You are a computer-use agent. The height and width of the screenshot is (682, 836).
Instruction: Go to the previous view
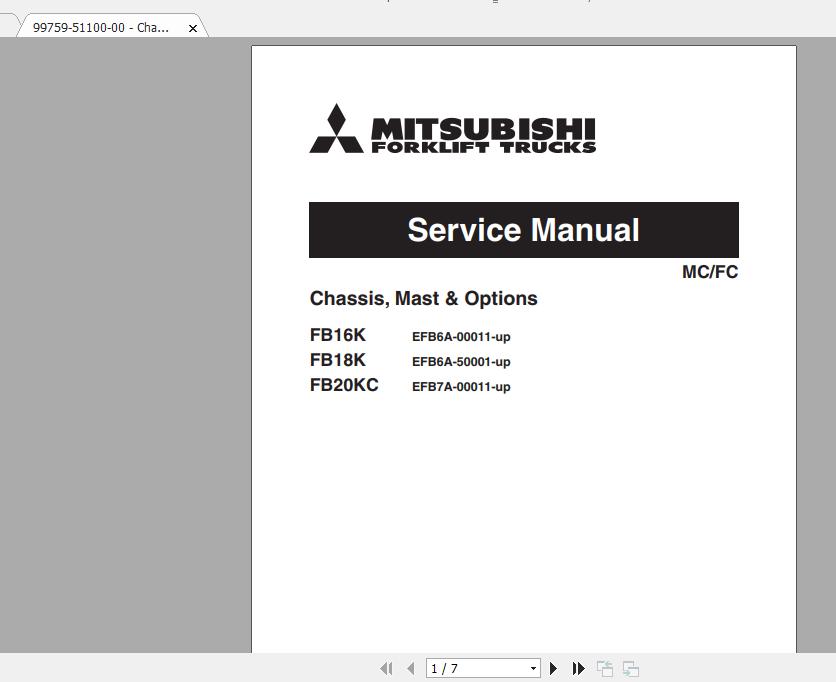pos(604,668)
